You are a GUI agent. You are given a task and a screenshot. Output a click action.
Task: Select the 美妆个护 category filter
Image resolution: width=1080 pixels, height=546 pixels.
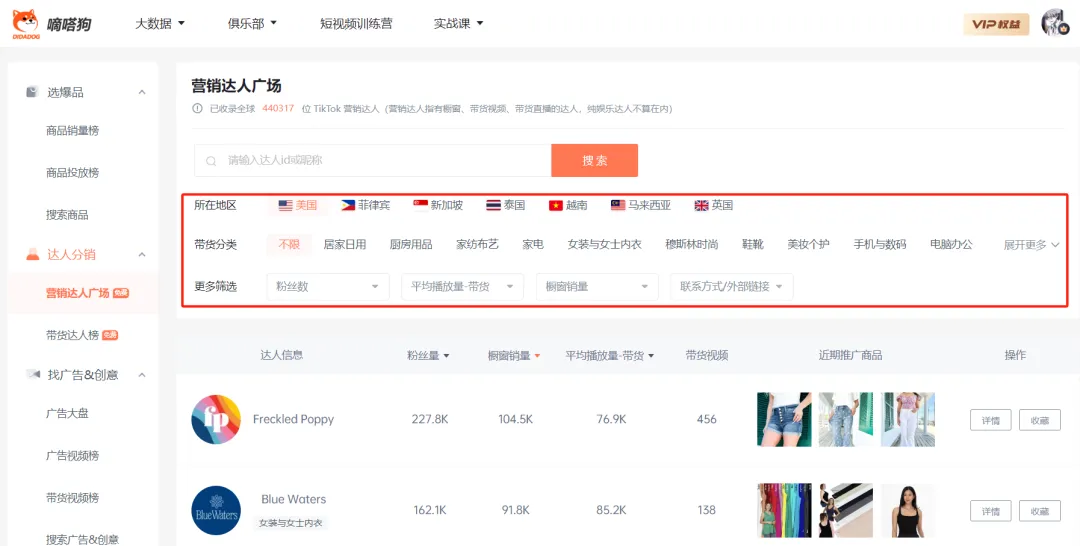point(809,244)
